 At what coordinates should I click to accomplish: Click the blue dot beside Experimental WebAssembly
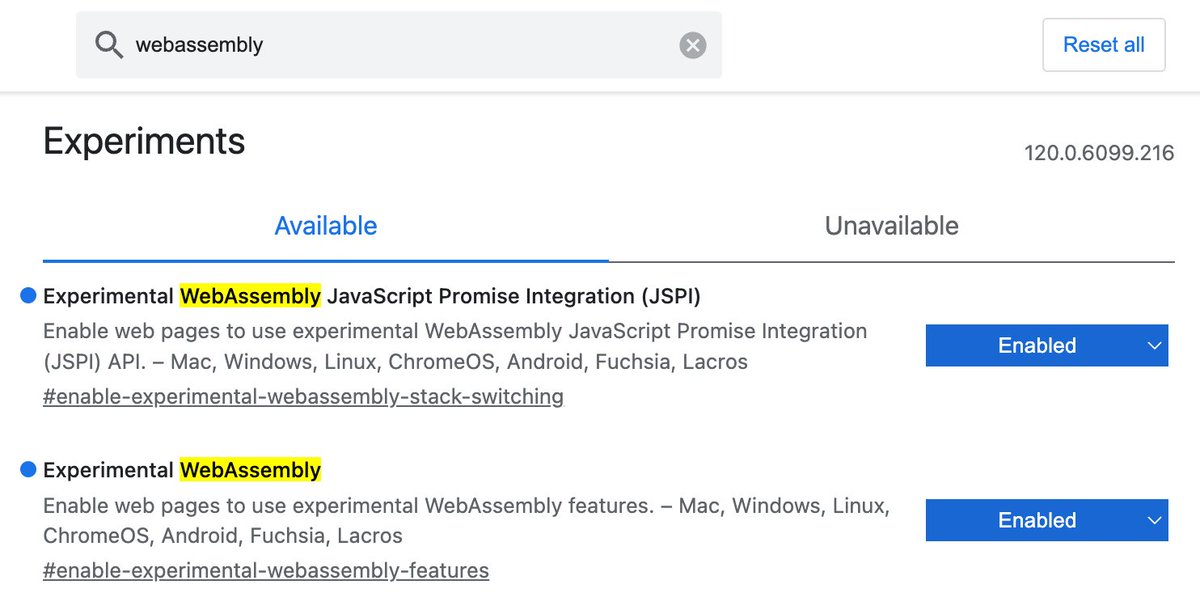[28, 469]
